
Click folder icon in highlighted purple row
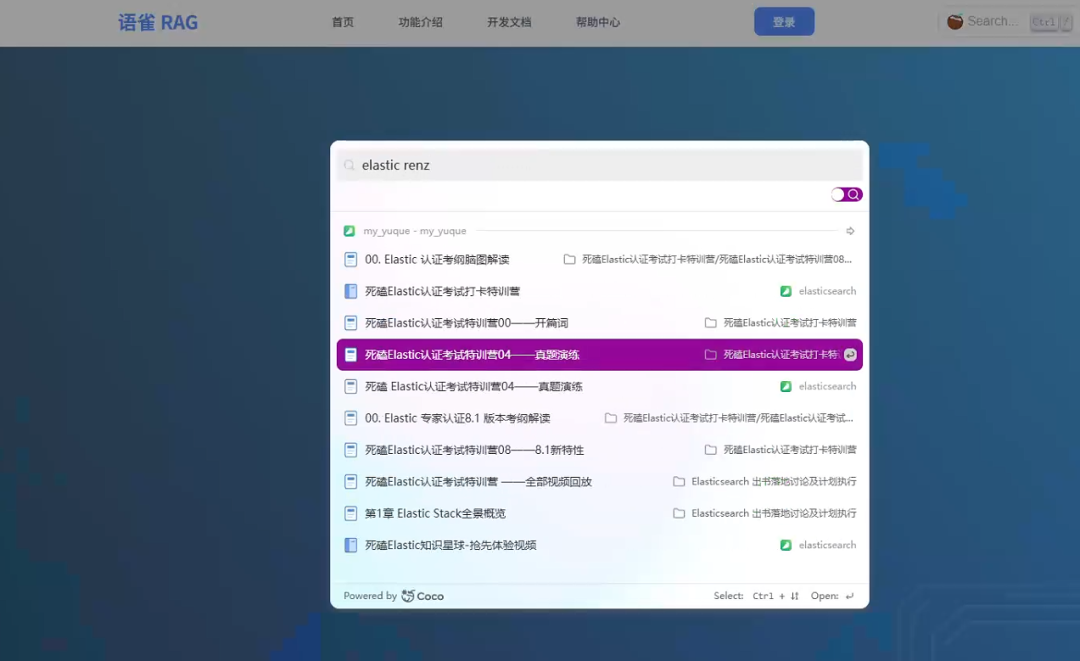click(x=711, y=355)
